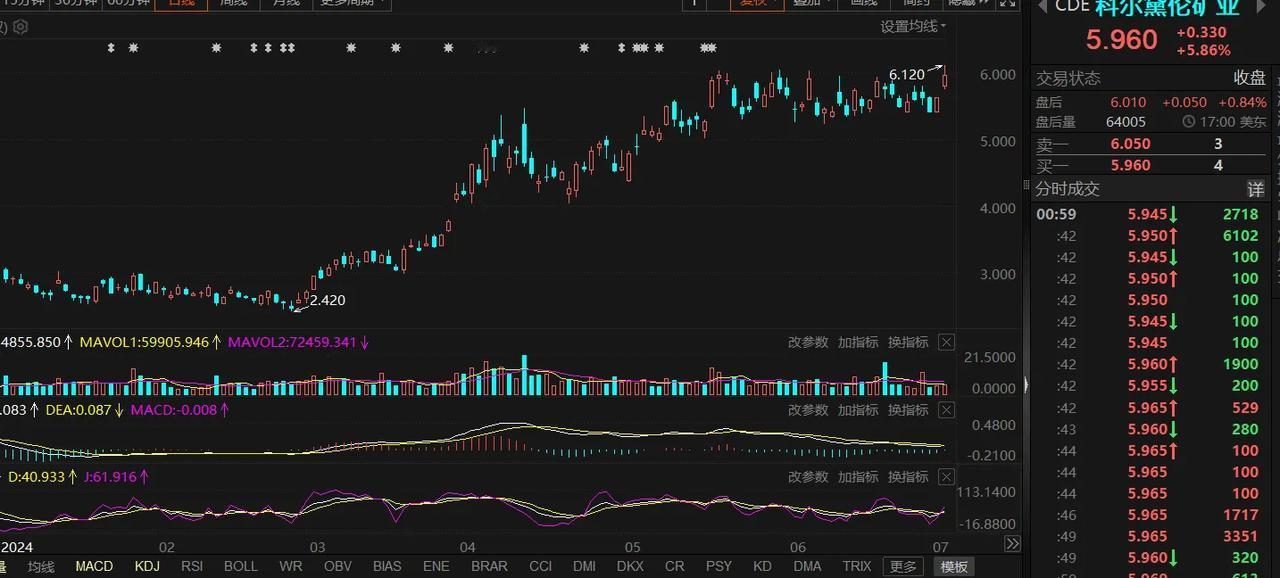Click the collapse handle beside volume axis
The image size is (1280, 578).
point(1026,384)
